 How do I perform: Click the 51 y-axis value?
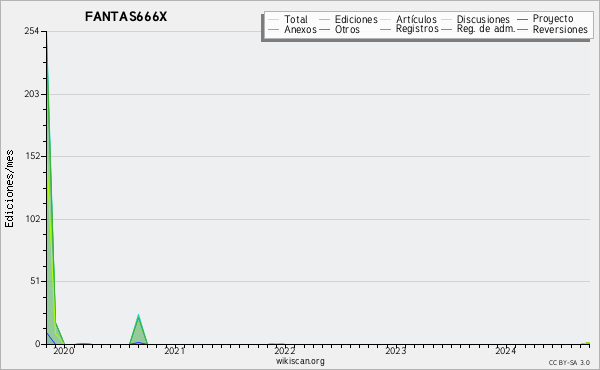[35, 281]
